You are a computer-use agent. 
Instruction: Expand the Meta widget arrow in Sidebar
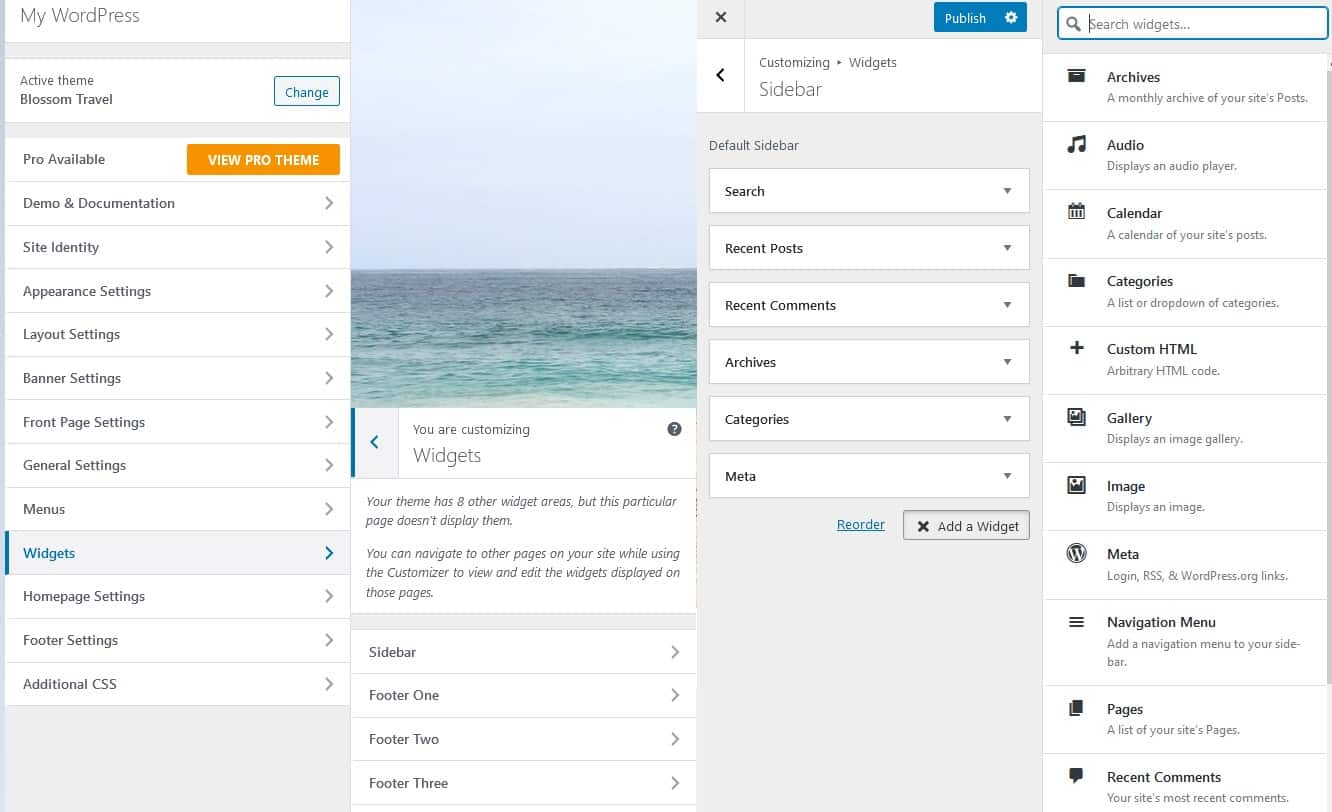click(x=1007, y=476)
